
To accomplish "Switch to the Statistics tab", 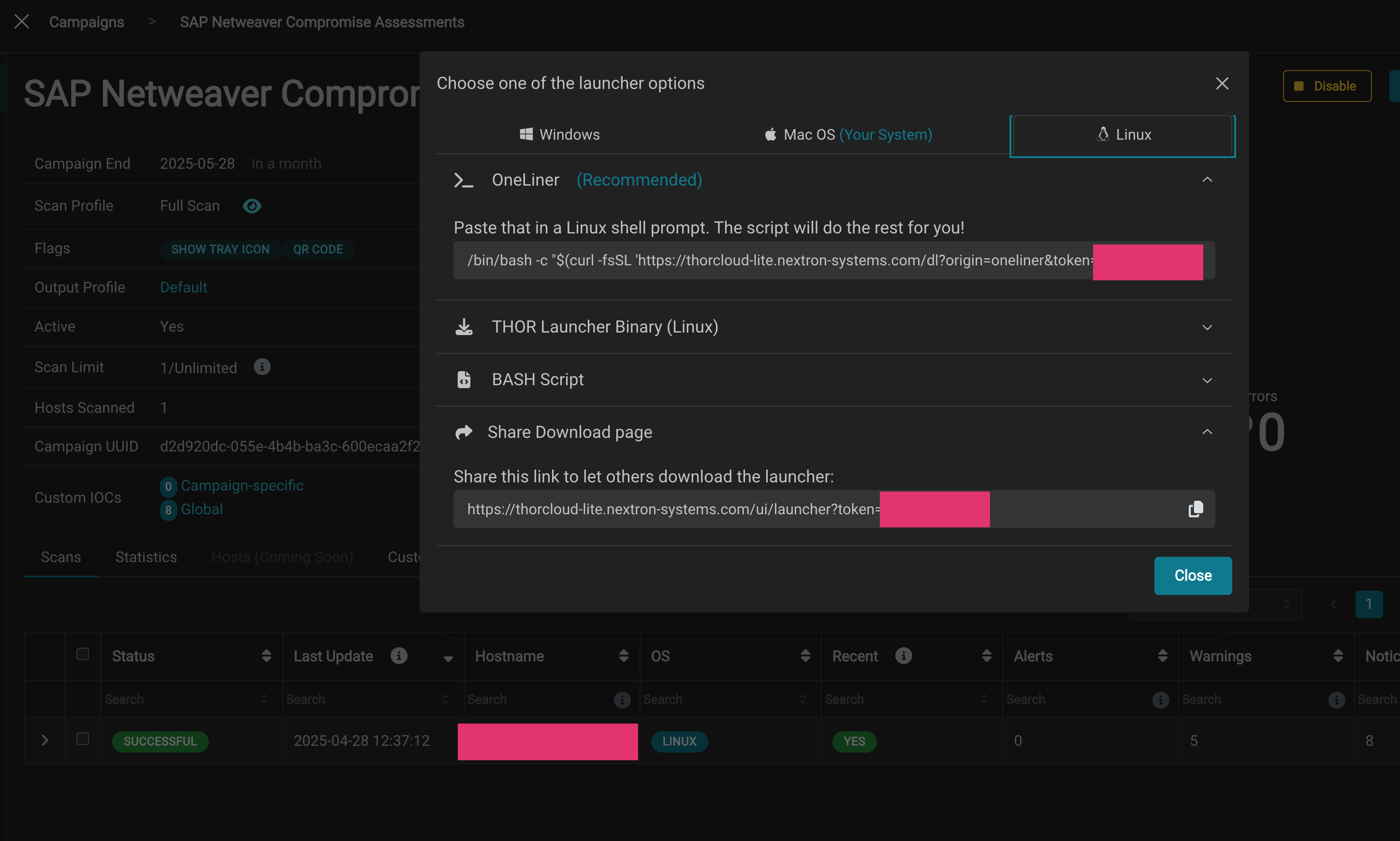I will [x=146, y=557].
